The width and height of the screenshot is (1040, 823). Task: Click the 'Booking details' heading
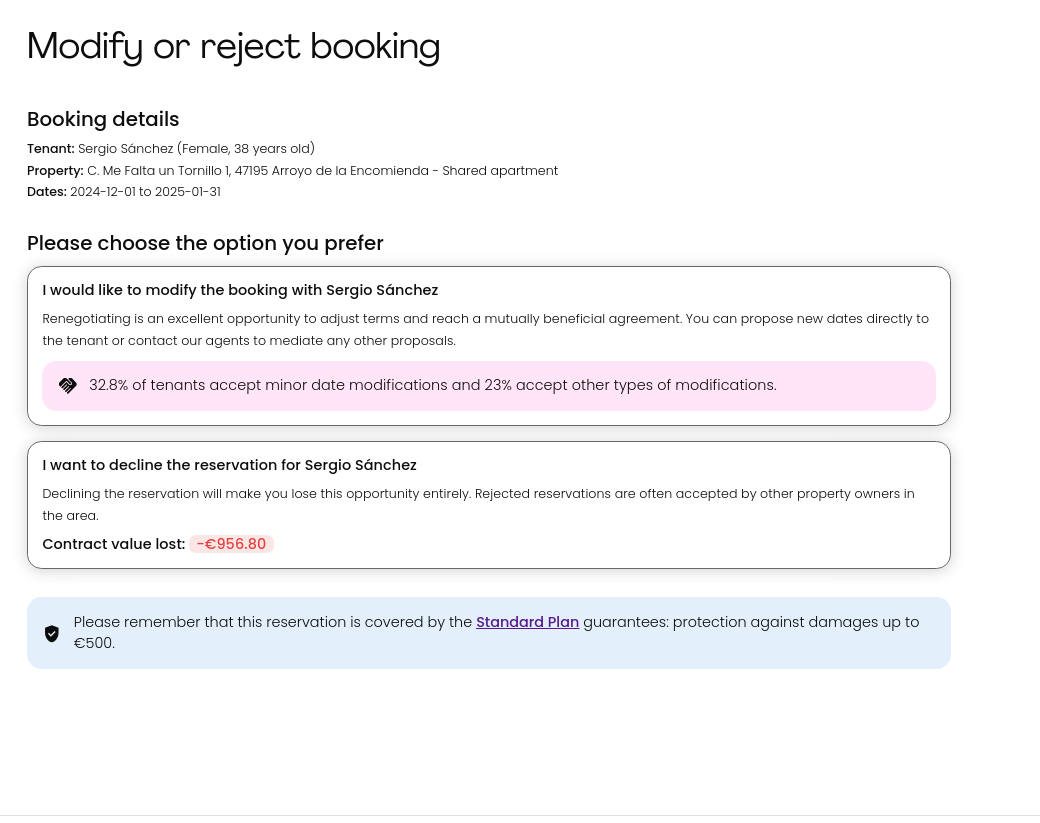tap(103, 119)
